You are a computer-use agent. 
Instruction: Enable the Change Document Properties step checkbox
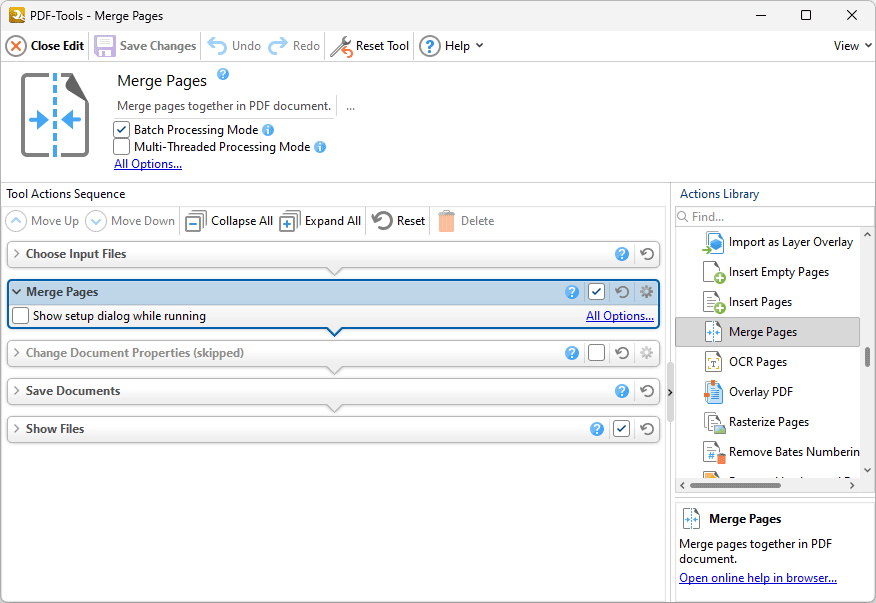click(596, 353)
